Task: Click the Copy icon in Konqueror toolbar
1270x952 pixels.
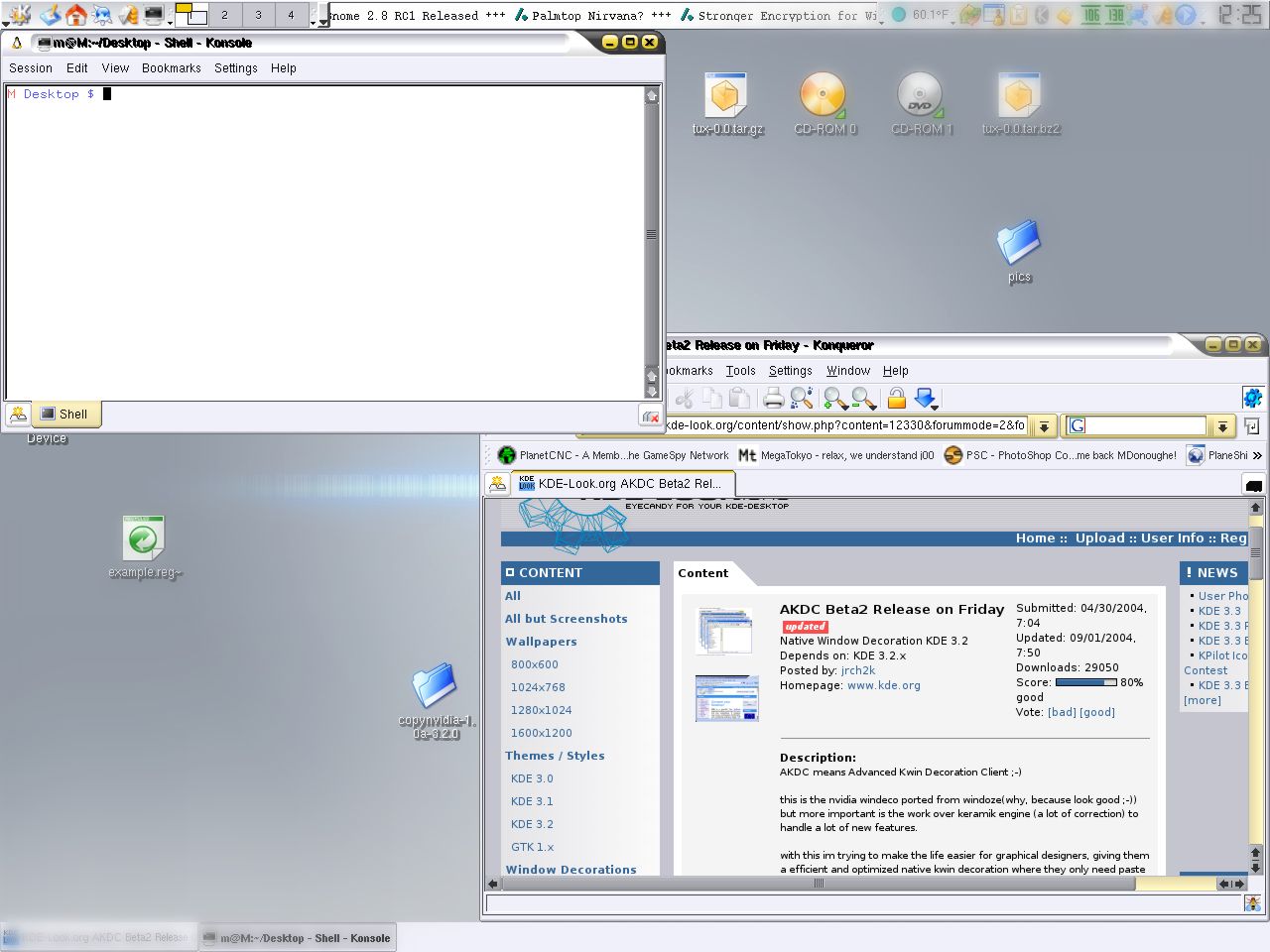Action: 712,399
